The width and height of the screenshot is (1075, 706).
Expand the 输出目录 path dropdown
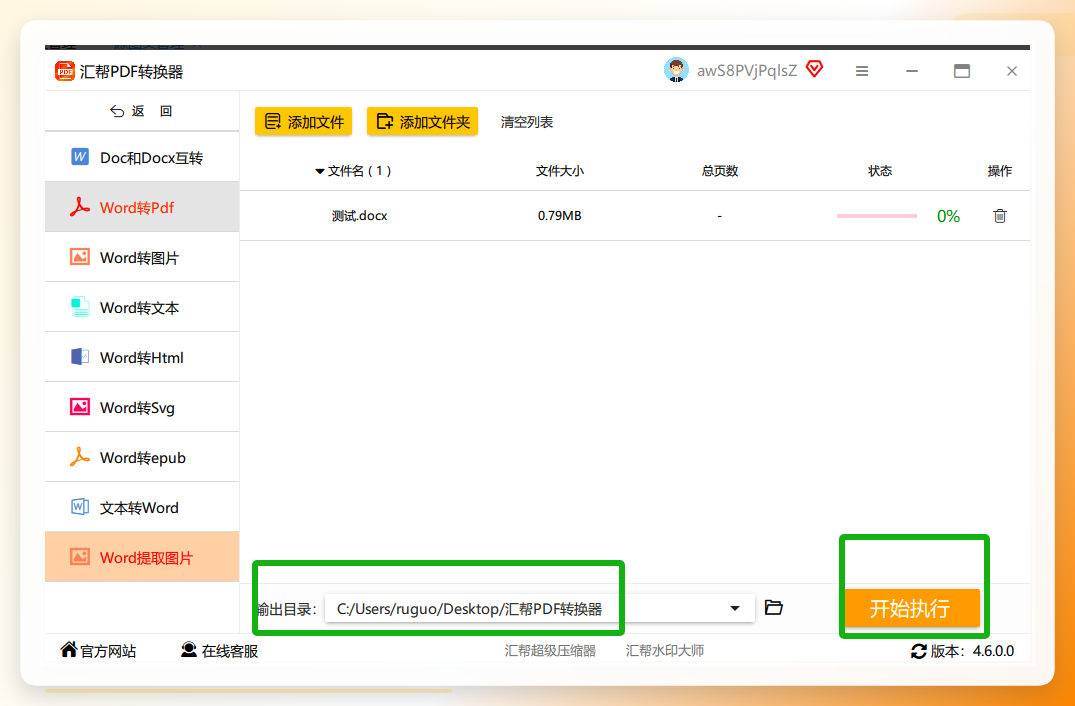pyautogui.click(x=735, y=608)
